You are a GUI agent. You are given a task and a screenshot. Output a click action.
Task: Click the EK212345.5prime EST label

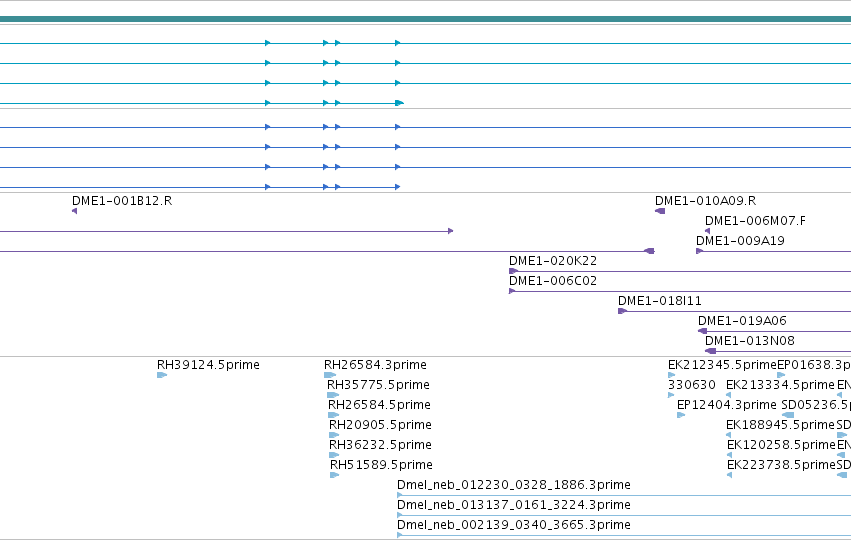(x=722, y=365)
